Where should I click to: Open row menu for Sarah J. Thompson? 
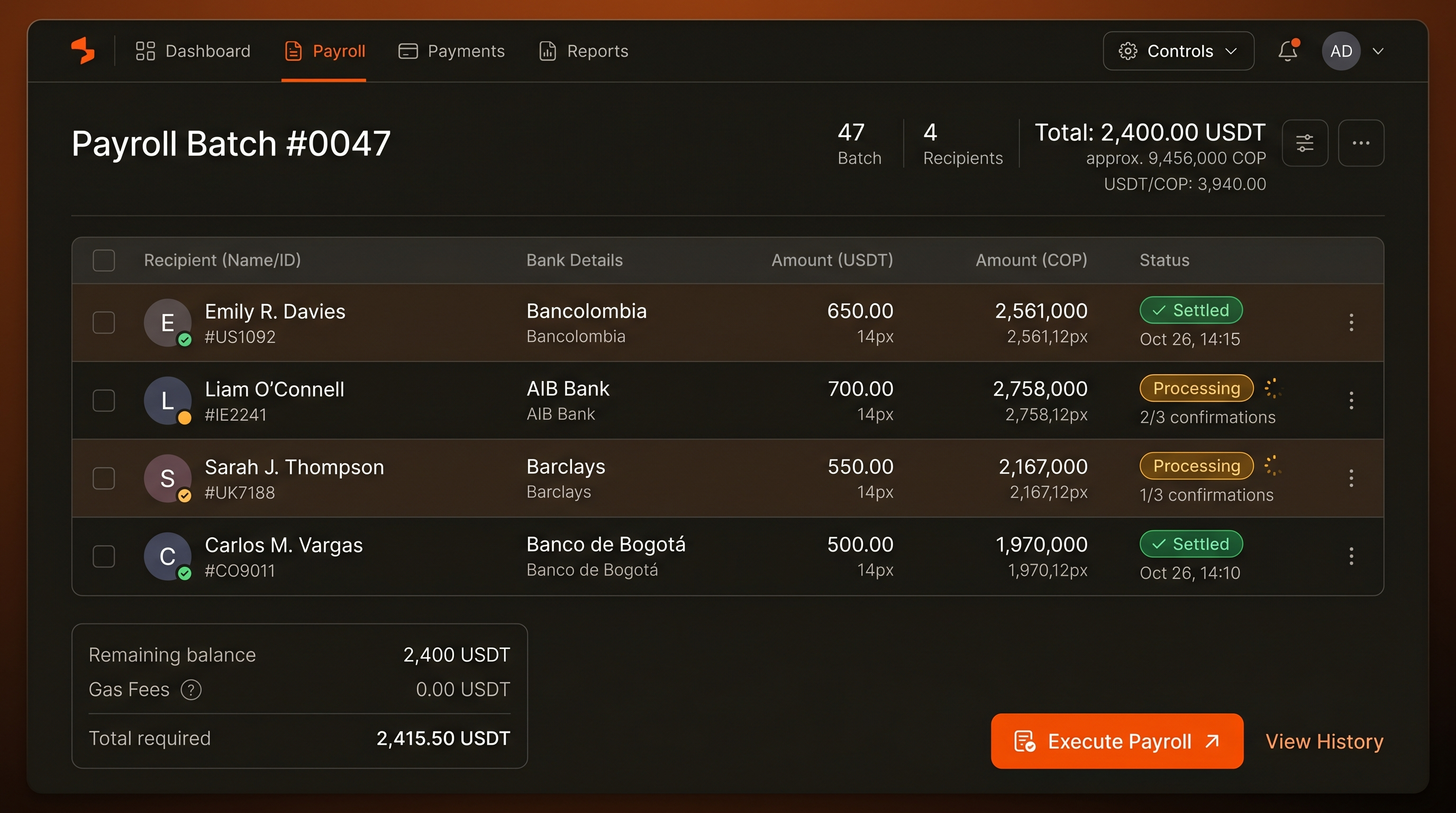pos(1351,478)
